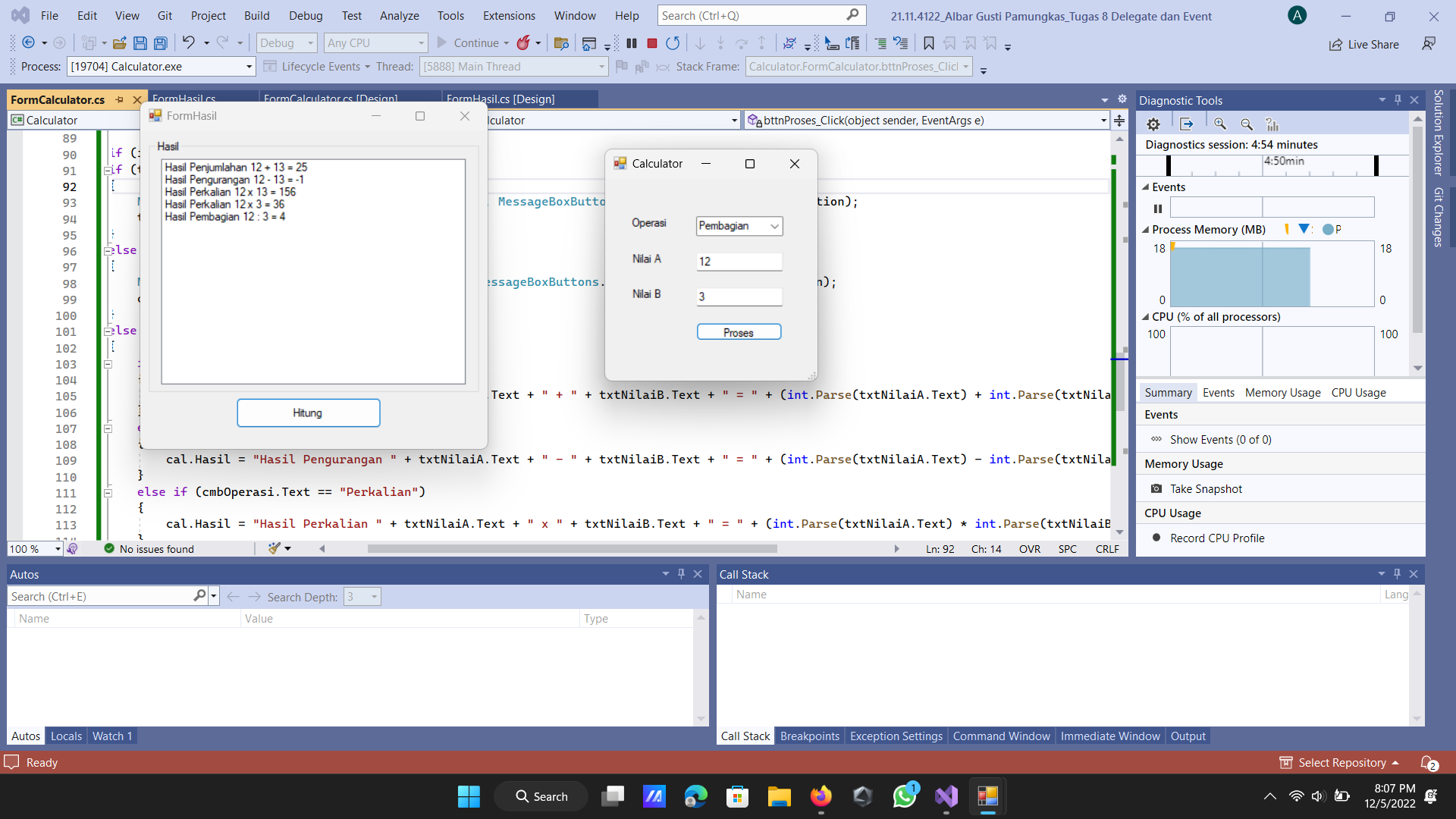Open the Operasi dropdown showing Pembagian

pos(773,225)
